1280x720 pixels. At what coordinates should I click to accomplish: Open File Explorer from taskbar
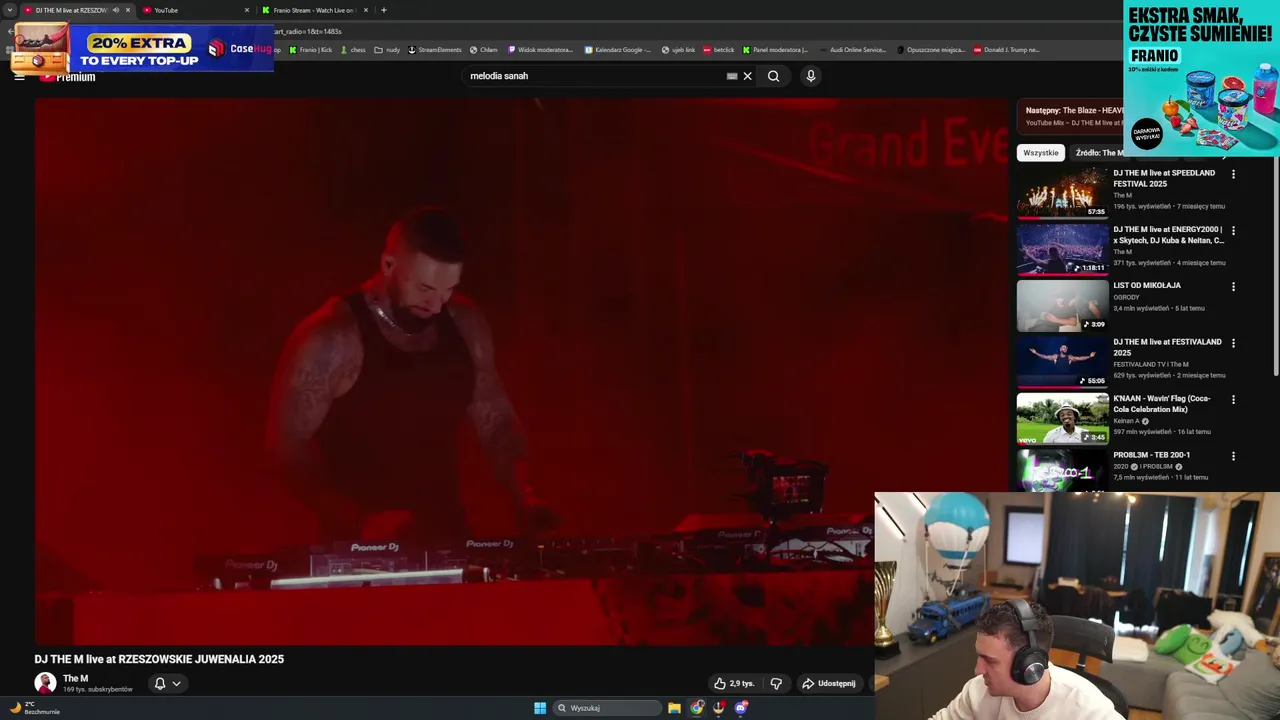(674, 708)
